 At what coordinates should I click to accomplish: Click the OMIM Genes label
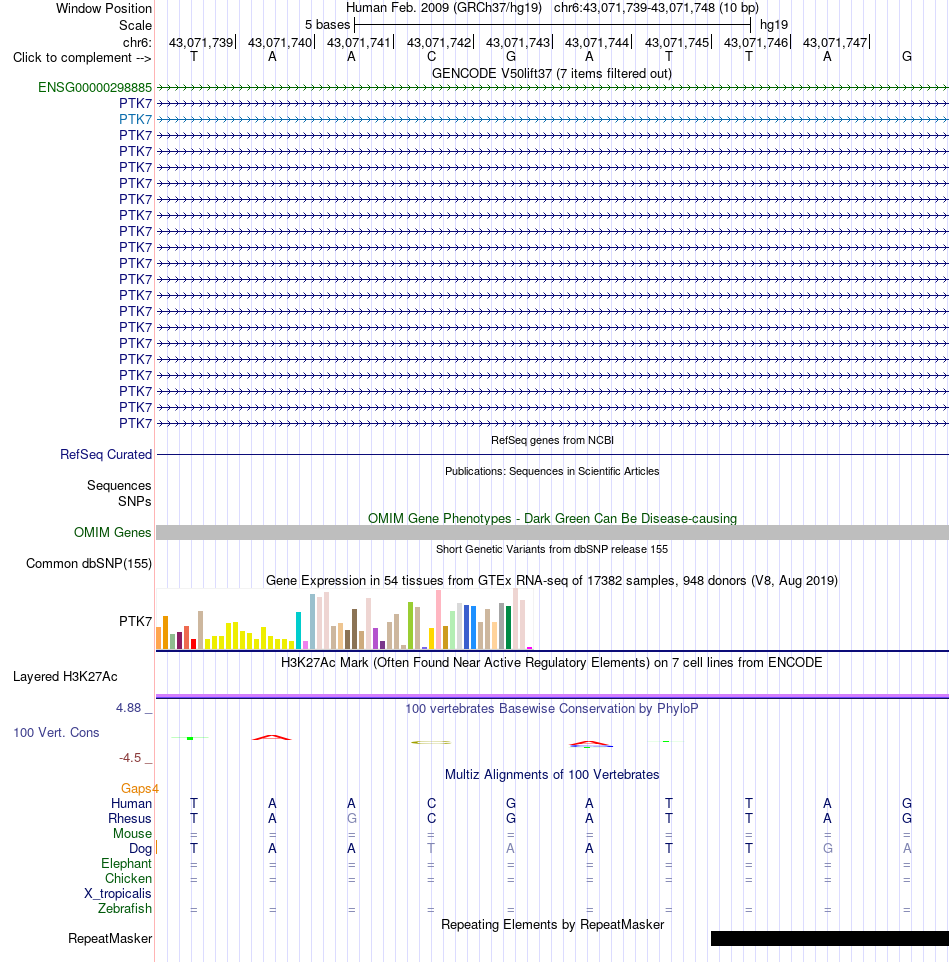[x=112, y=533]
